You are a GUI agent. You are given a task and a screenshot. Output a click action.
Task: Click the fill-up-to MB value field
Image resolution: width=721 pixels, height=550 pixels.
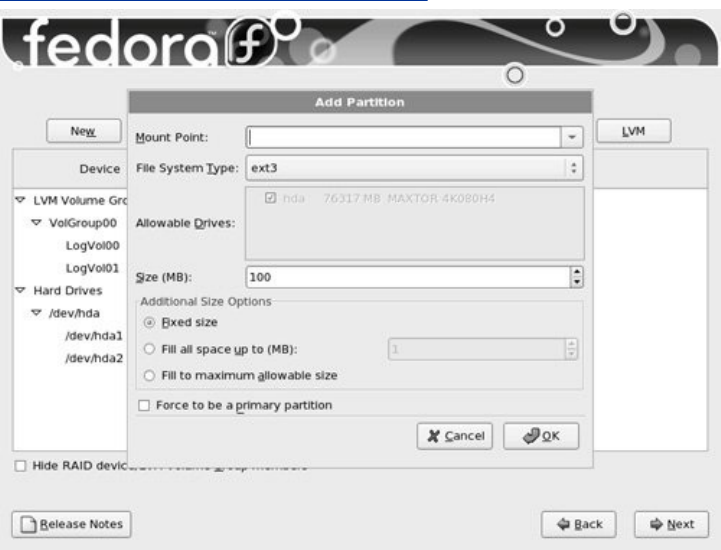477,349
